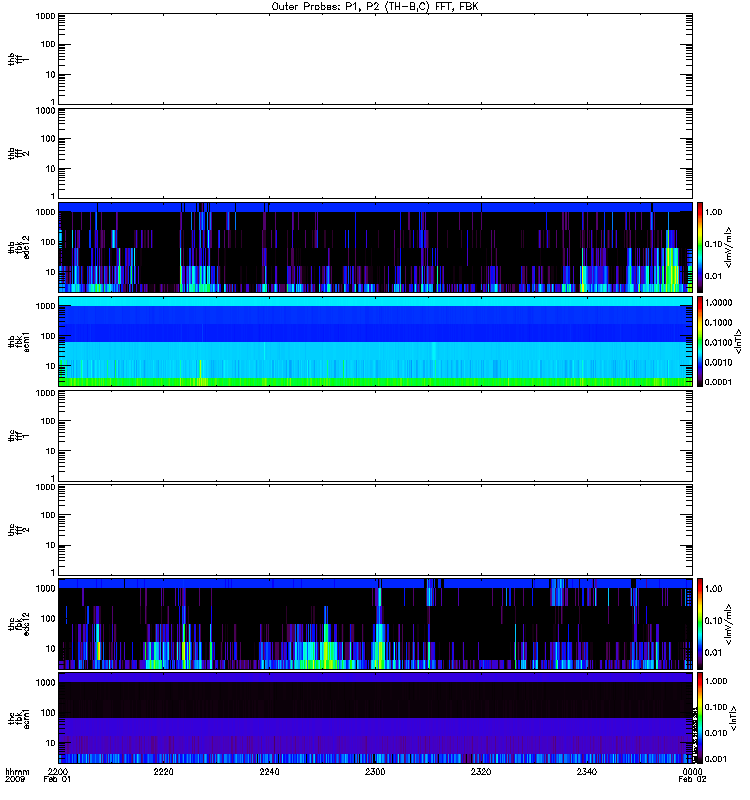Click the 'thc fff 1' y-axis title

[x=18, y=436]
